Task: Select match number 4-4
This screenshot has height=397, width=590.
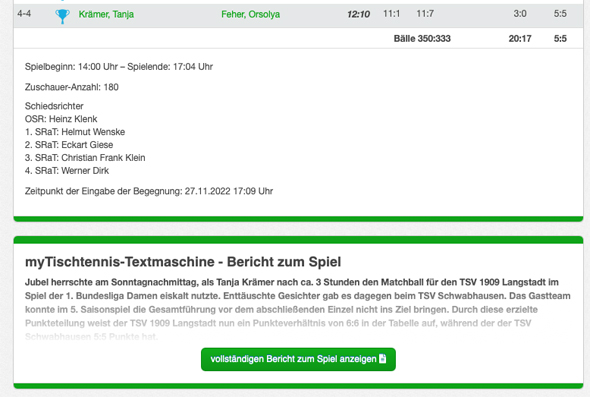Action: [x=24, y=14]
